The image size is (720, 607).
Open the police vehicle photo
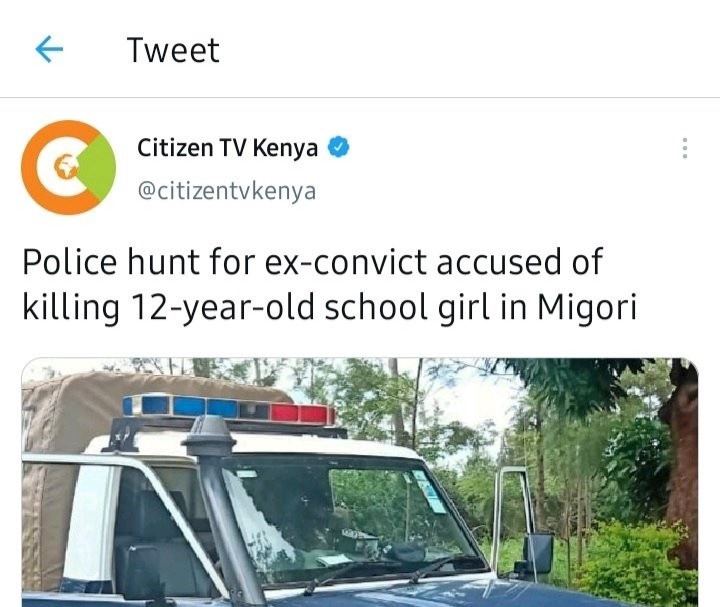(360, 482)
